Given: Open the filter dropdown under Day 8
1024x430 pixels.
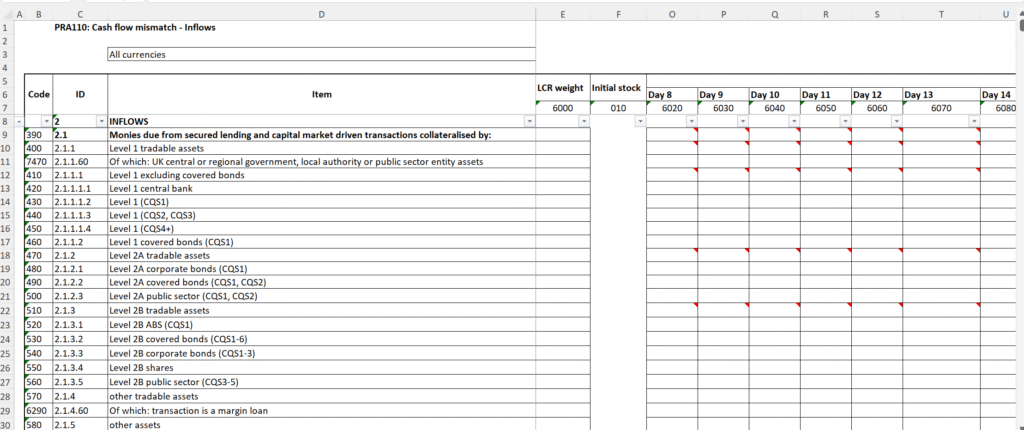Looking at the screenshot, I should click(x=691, y=121).
